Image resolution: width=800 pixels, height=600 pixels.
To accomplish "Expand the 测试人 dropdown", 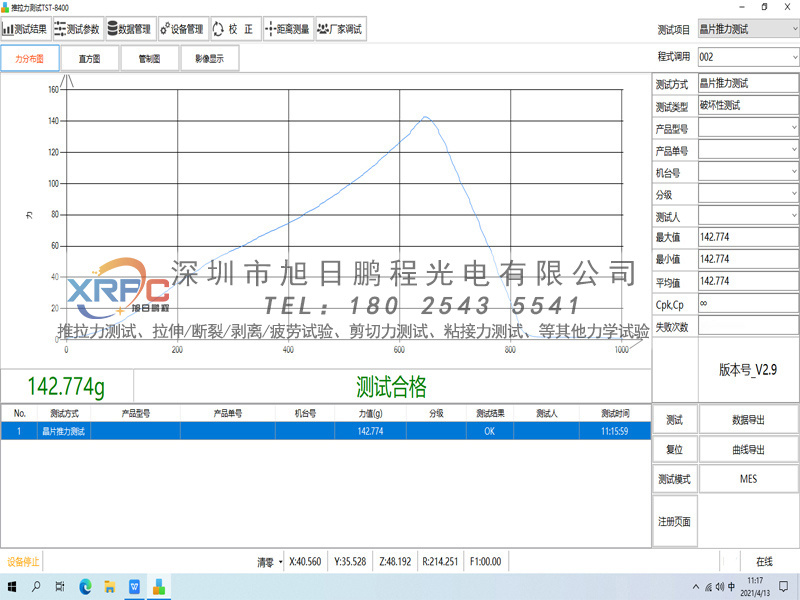I will [794, 215].
